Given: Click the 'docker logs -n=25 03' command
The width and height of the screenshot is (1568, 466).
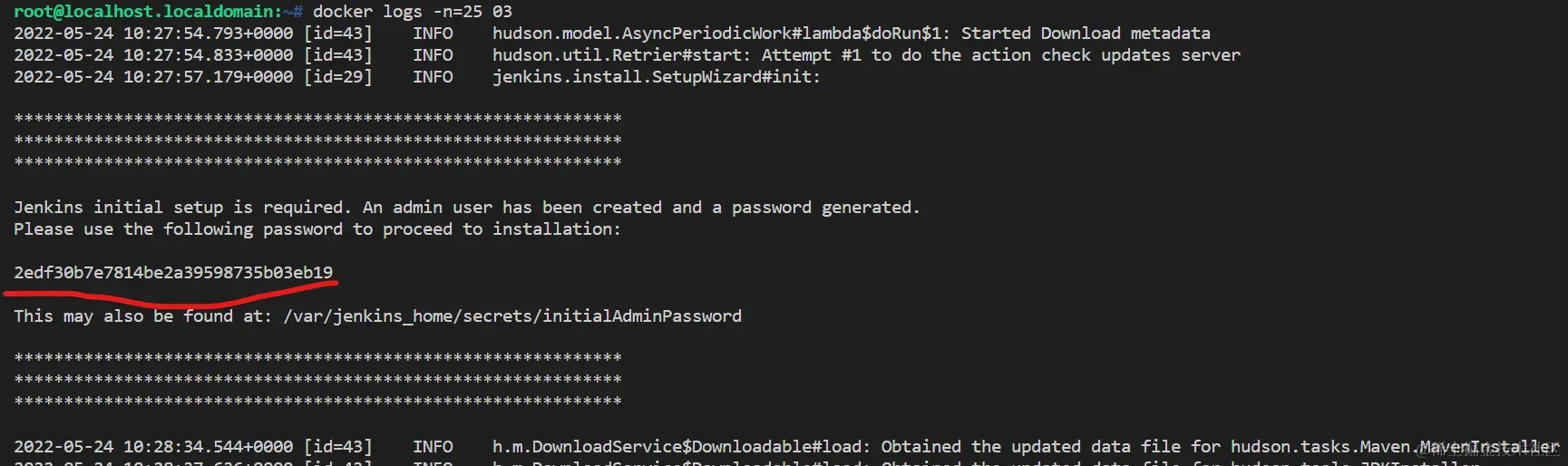Looking at the screenshot, I should [x=412, y=12].
